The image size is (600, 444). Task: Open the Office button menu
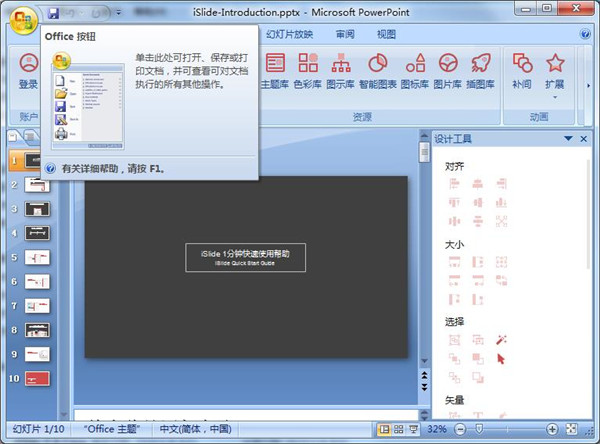click(x=24, y=19)
